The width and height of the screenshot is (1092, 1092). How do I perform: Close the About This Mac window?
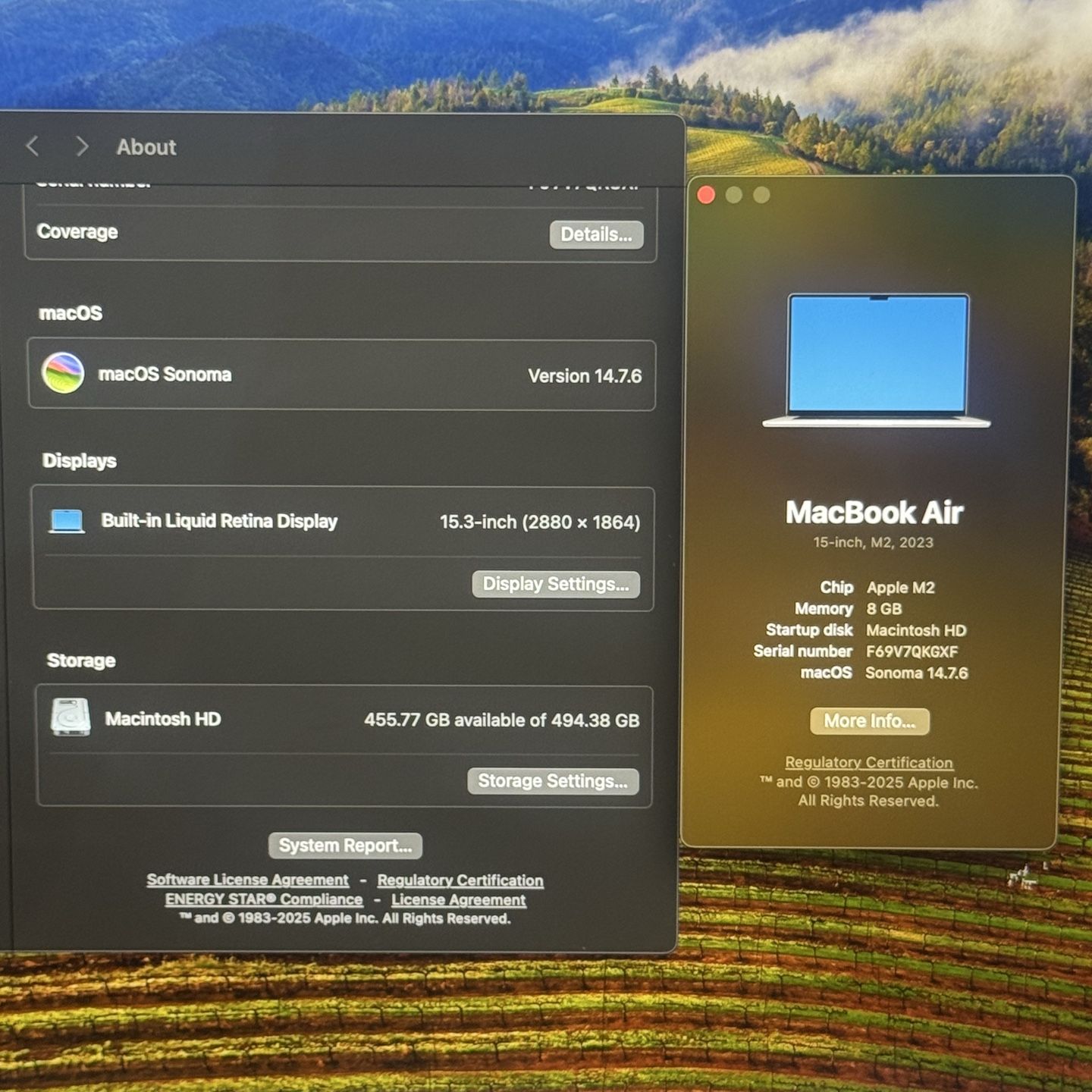(x=706, y=195)
